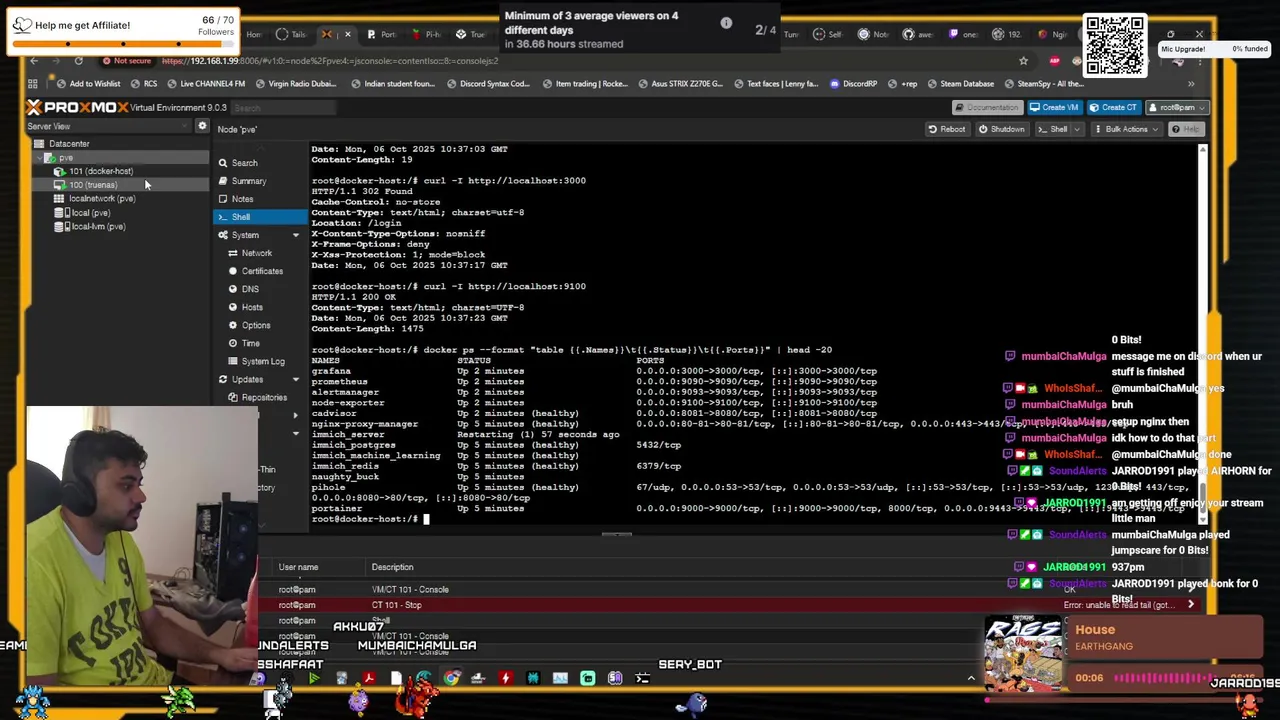Focus the Proxmox search field
Image resolution: width=1280 pixels, height=720 pixels.
pyautogui.click(x=285, y=108)
